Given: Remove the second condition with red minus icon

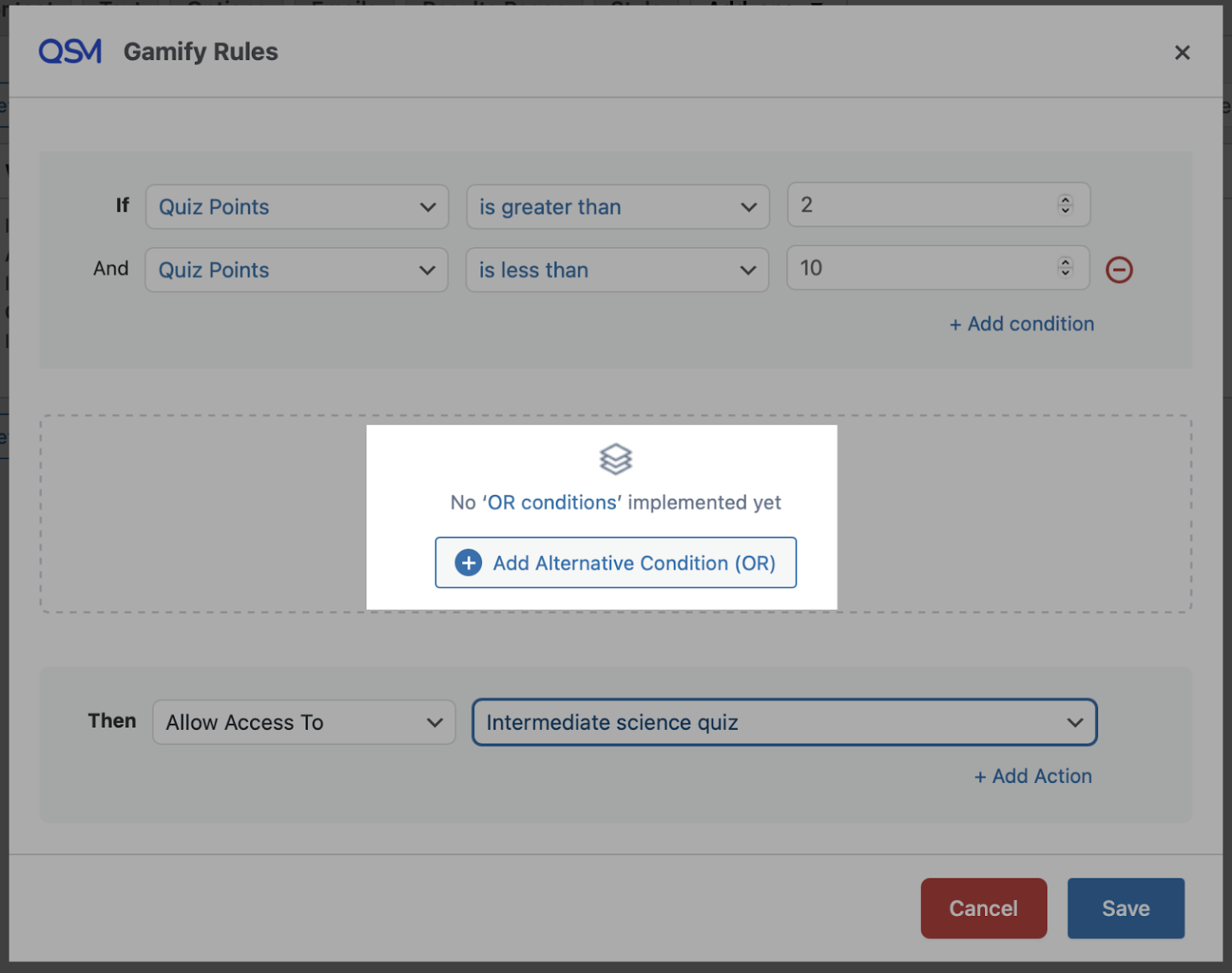Looking at the screenshot, I should pyautogui.click(x=1119, y=270).
